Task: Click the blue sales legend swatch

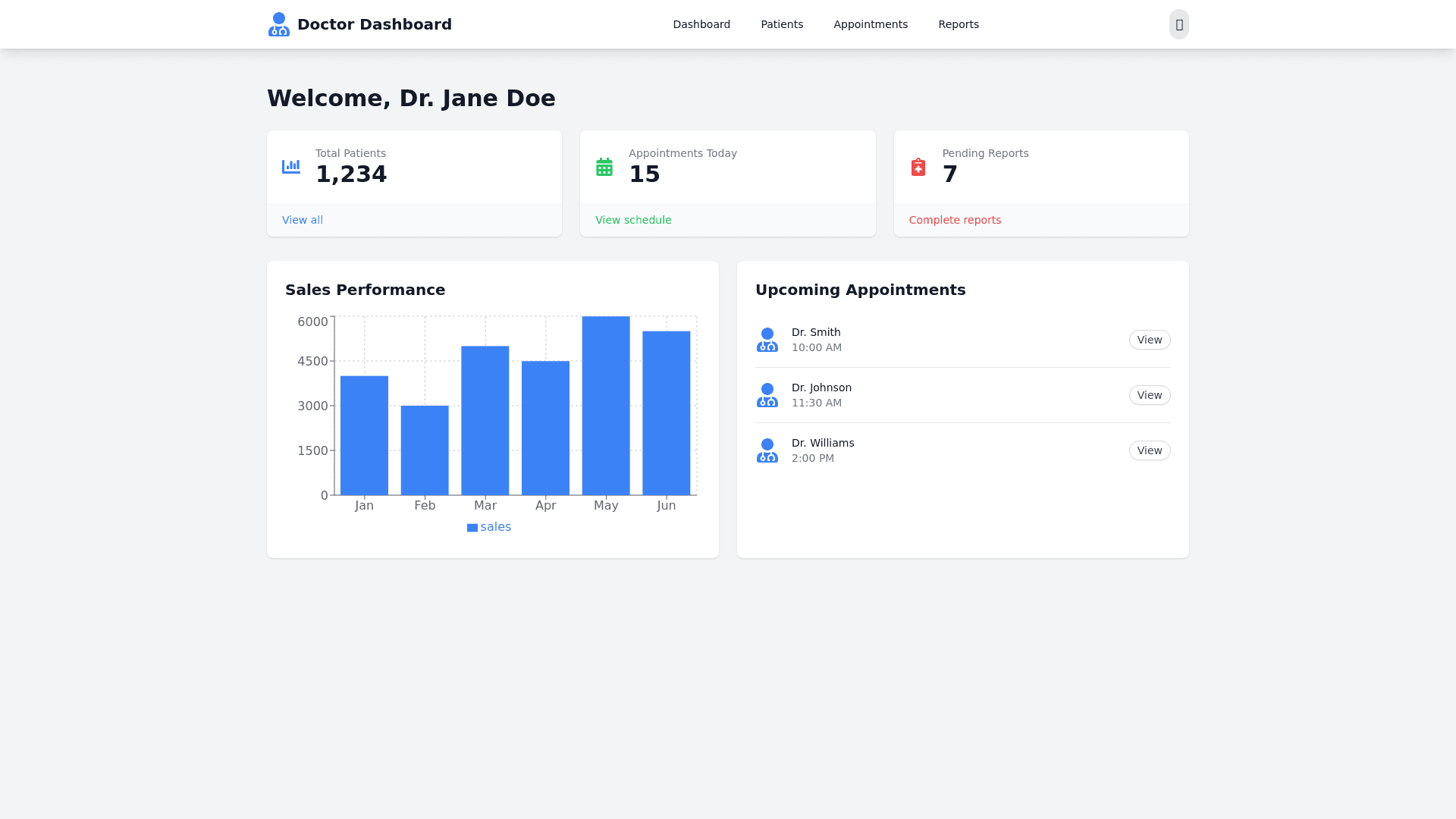Action: (472, 528)
